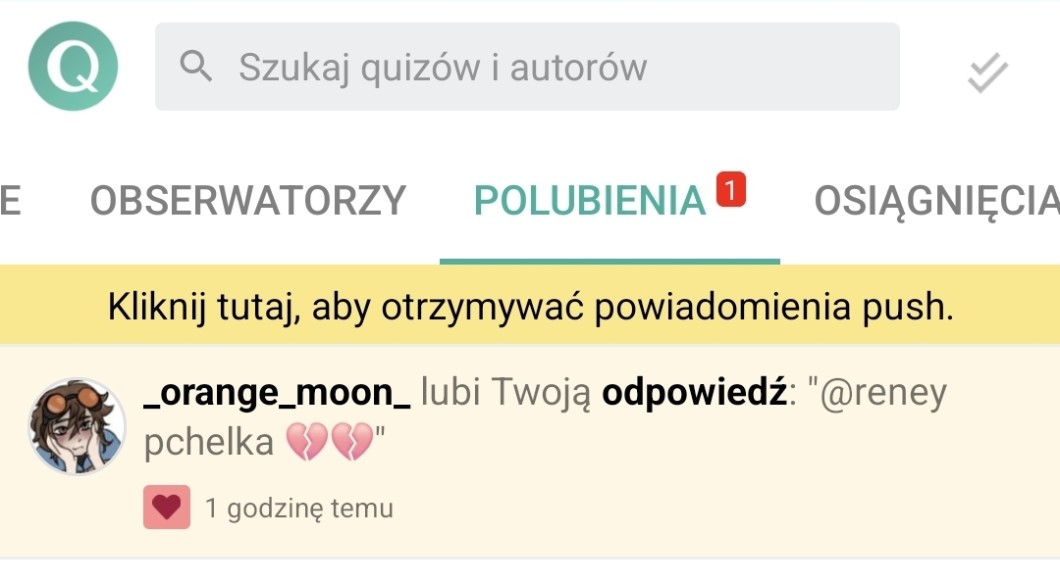
Task: Click the broken hearts emoji in the reply
Action: click(x=329, y=443)
